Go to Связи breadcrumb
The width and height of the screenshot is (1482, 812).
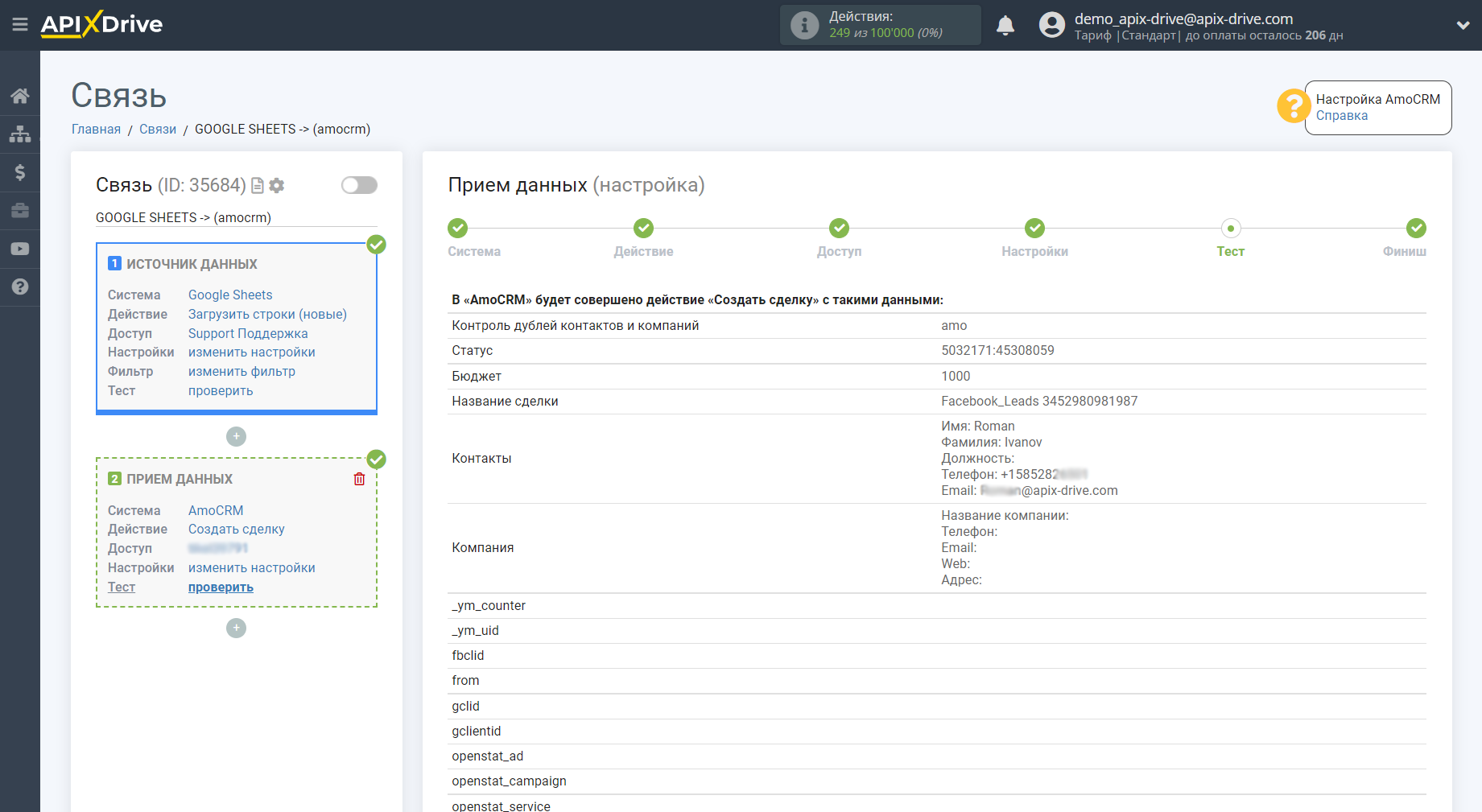click(158, 129)
